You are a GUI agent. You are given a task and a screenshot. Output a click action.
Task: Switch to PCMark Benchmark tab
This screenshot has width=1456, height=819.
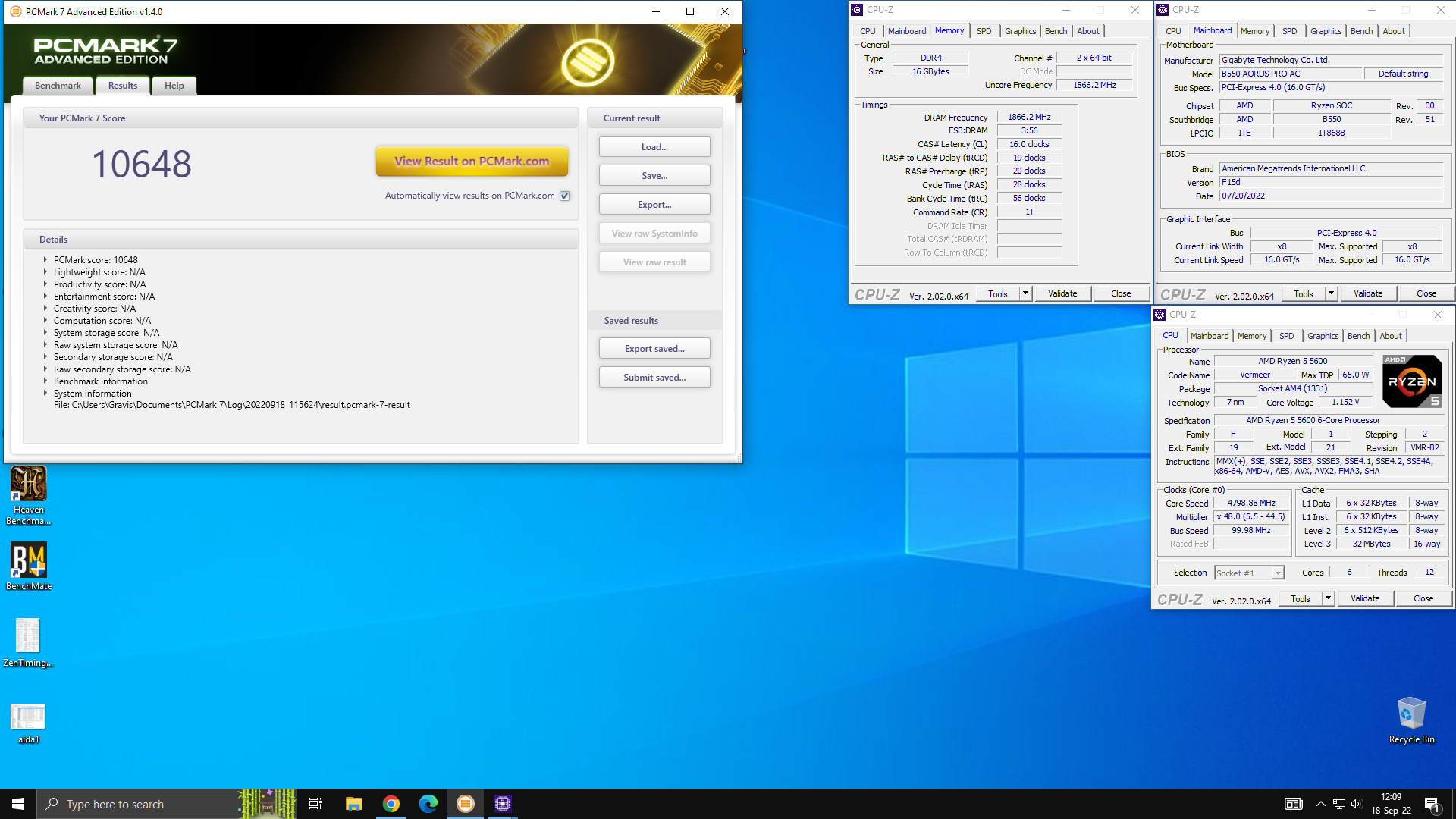[x=58, y=86]
